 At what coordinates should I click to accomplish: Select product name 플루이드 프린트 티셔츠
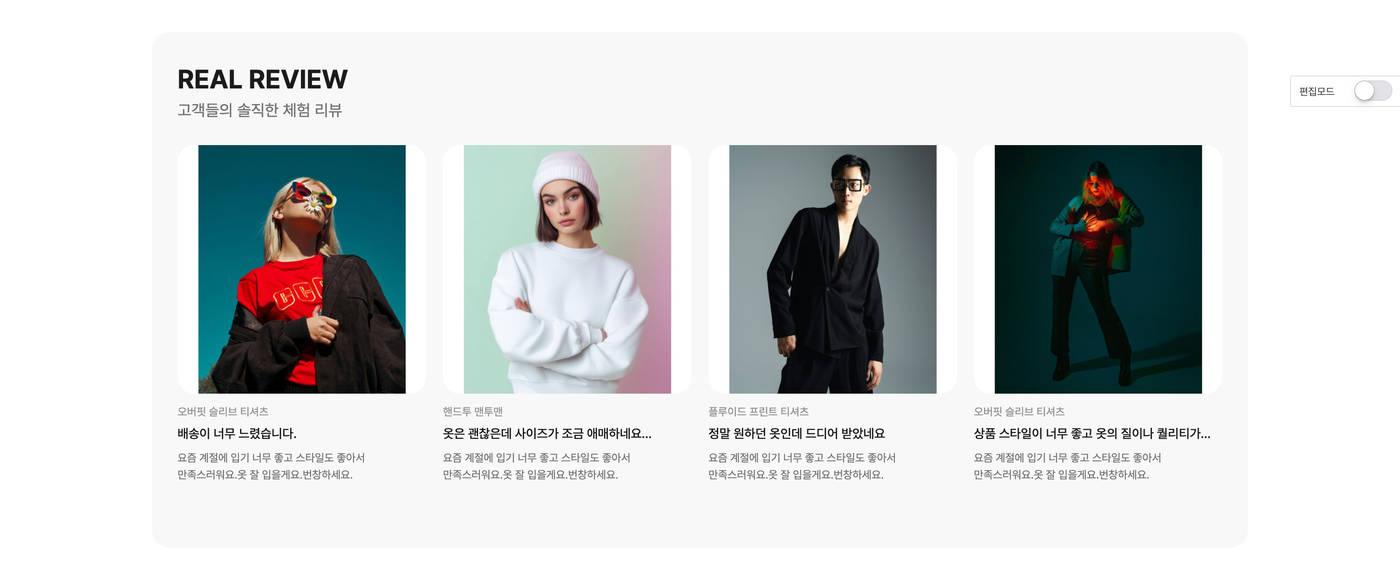pyautogui.click(x=759, y=412)
